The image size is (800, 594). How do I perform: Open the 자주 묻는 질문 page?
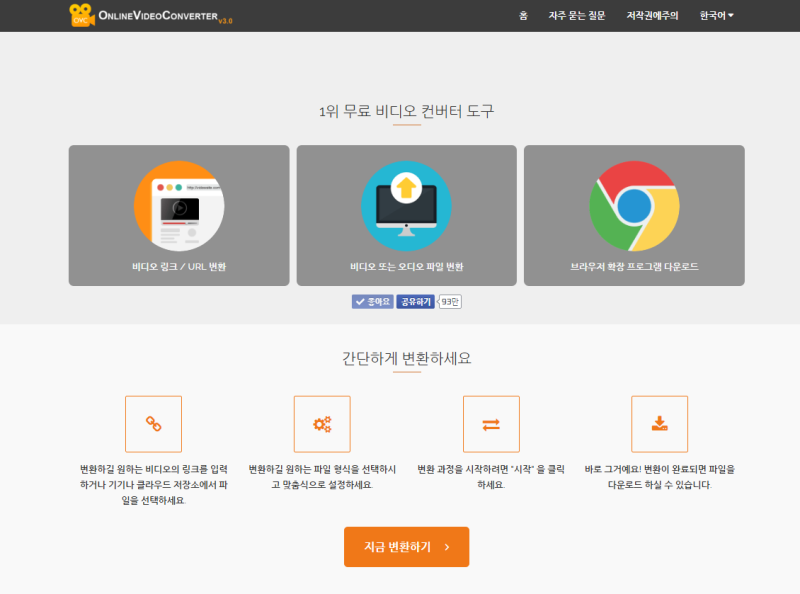tap(577, 16)
